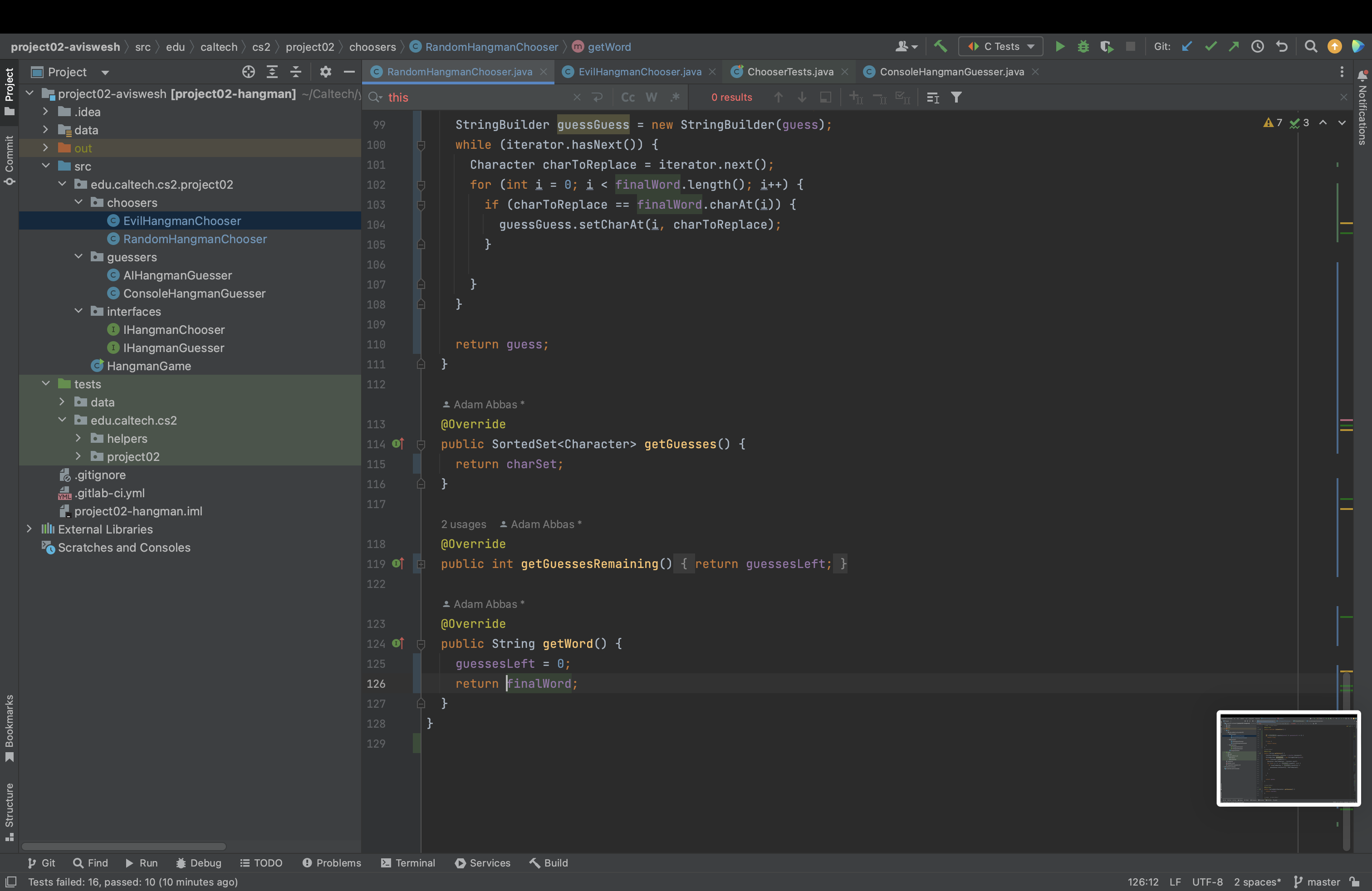This screenshot has height=891, width=1372.
Task: Click Git update project arrow
Action: (x=1186, y=46)
